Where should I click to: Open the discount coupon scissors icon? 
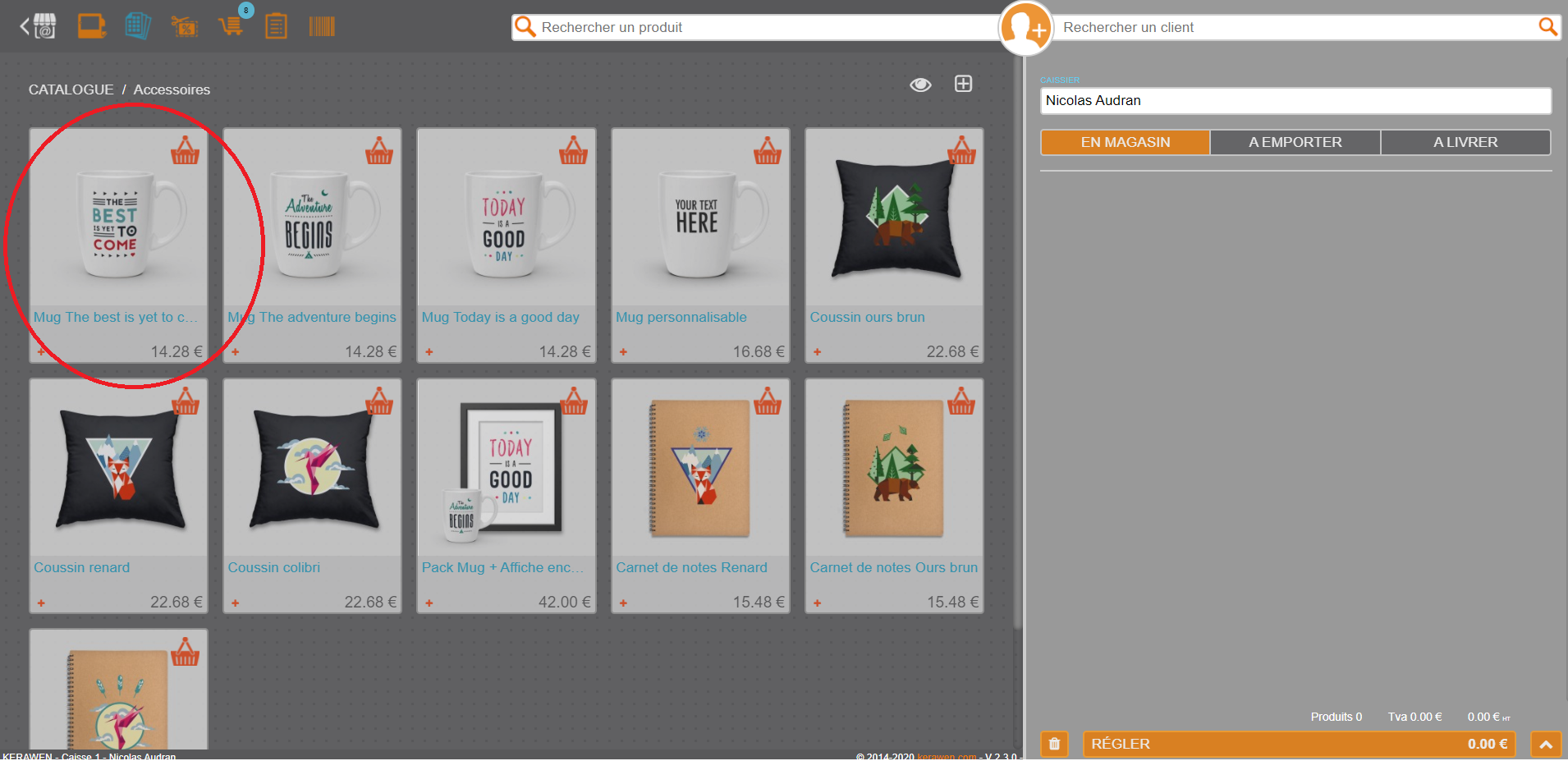[x=185, y=27]
